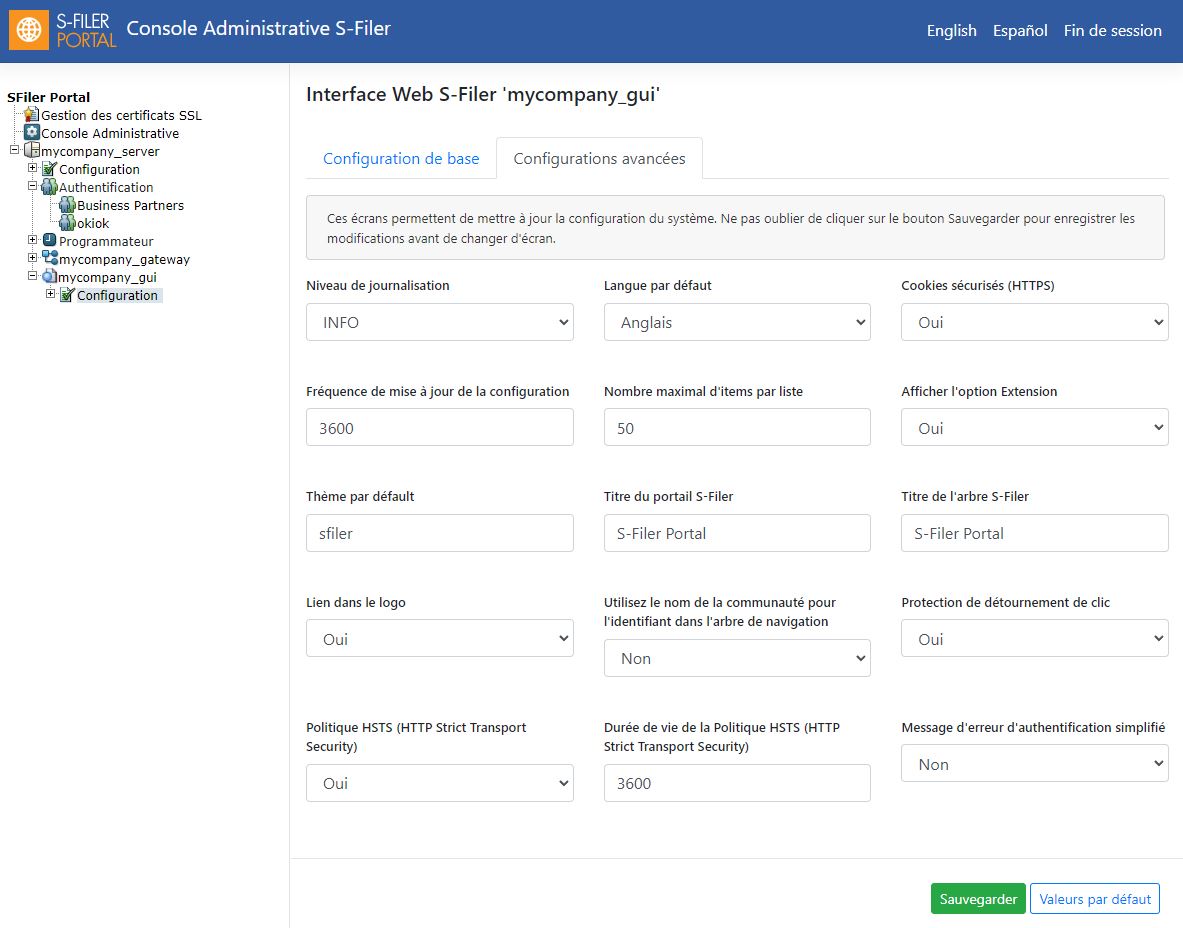
Task: Click the Valeurs par défaut button
Action: pyautogui.click(x=1095, y=899)
